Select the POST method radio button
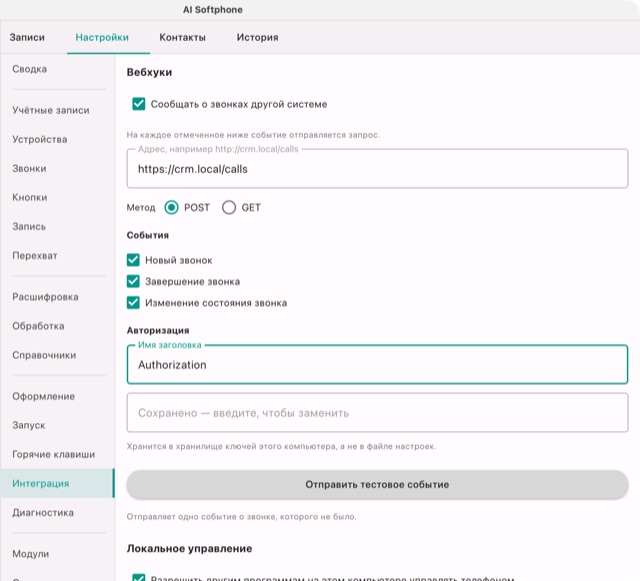640x581 pixels. (x=171, y=207)
